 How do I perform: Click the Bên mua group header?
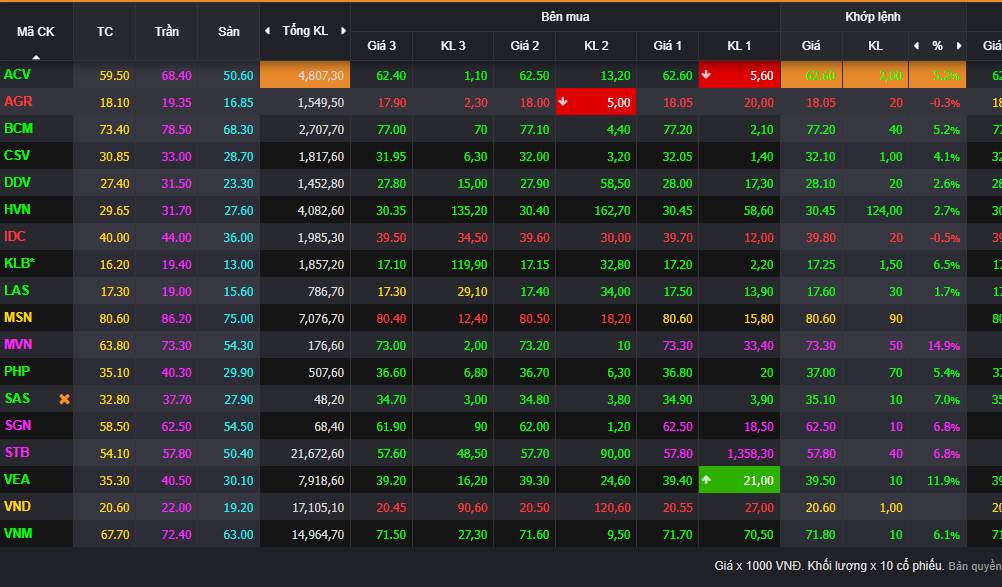(x=565, y=17)
